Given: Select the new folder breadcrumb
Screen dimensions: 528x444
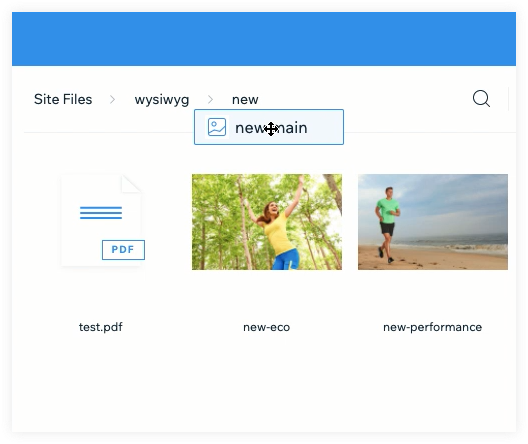Looking at the screenshot, I should pyautogui.click(x=245, y=100).
